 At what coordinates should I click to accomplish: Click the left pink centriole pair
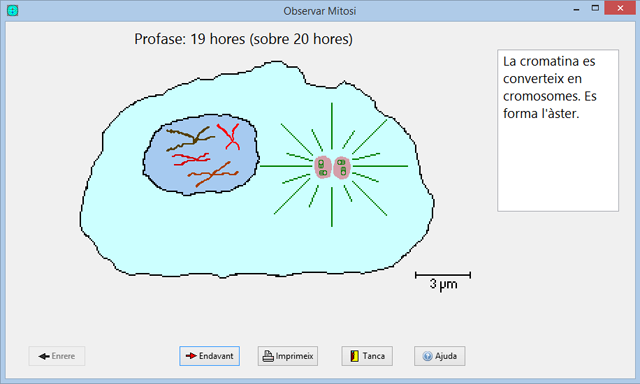322,167
